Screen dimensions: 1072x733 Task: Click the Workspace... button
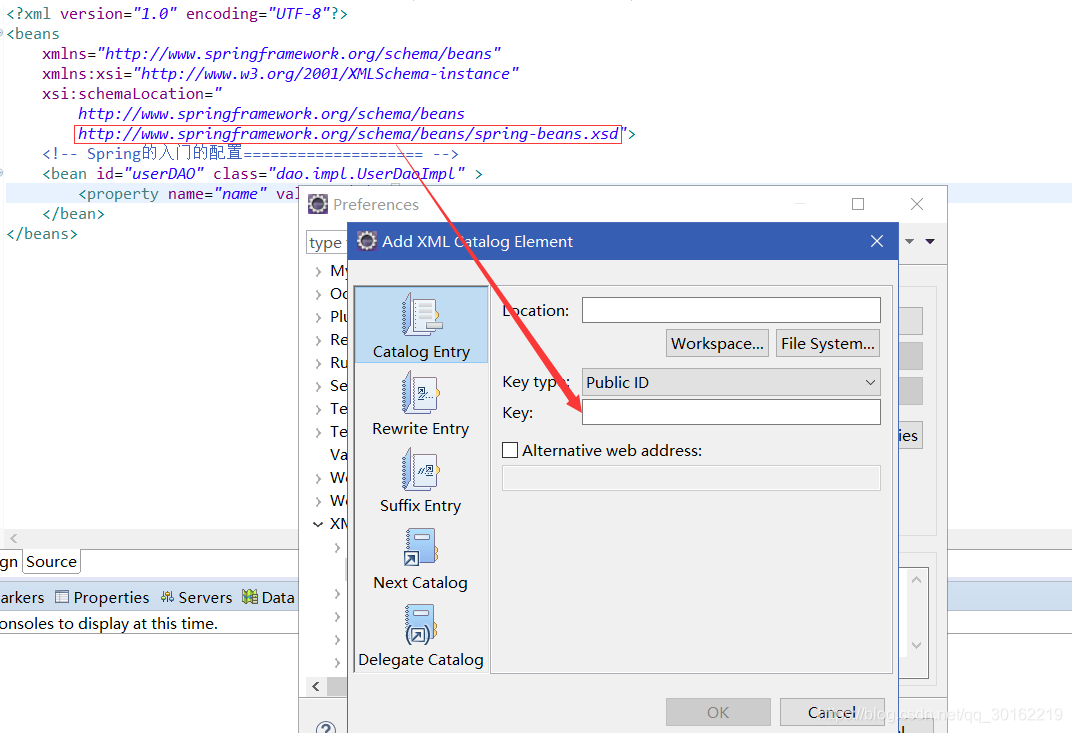(717, 343)
